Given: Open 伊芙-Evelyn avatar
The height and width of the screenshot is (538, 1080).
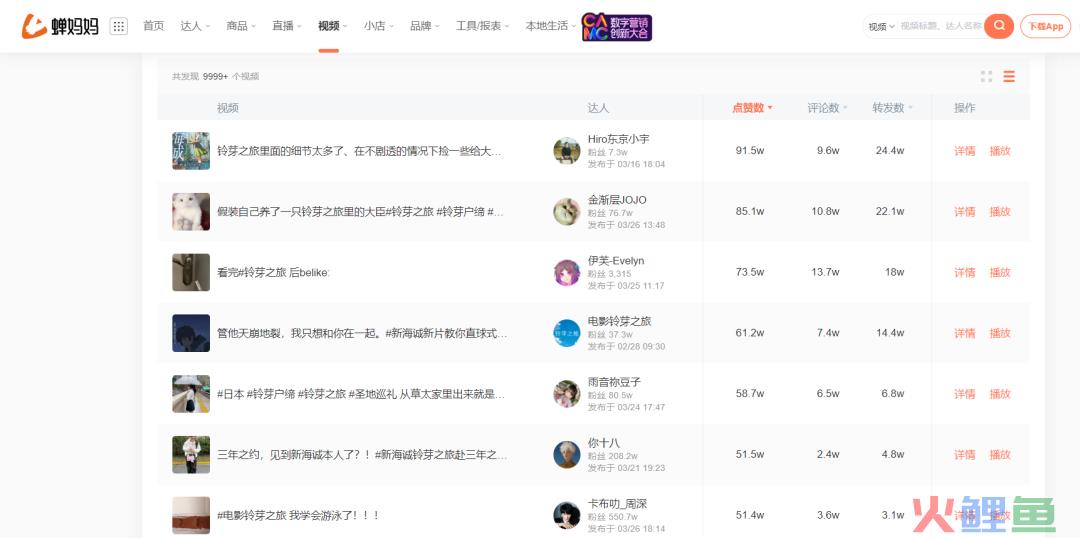Looking at the screenshot, I should (x=567, y=272).
